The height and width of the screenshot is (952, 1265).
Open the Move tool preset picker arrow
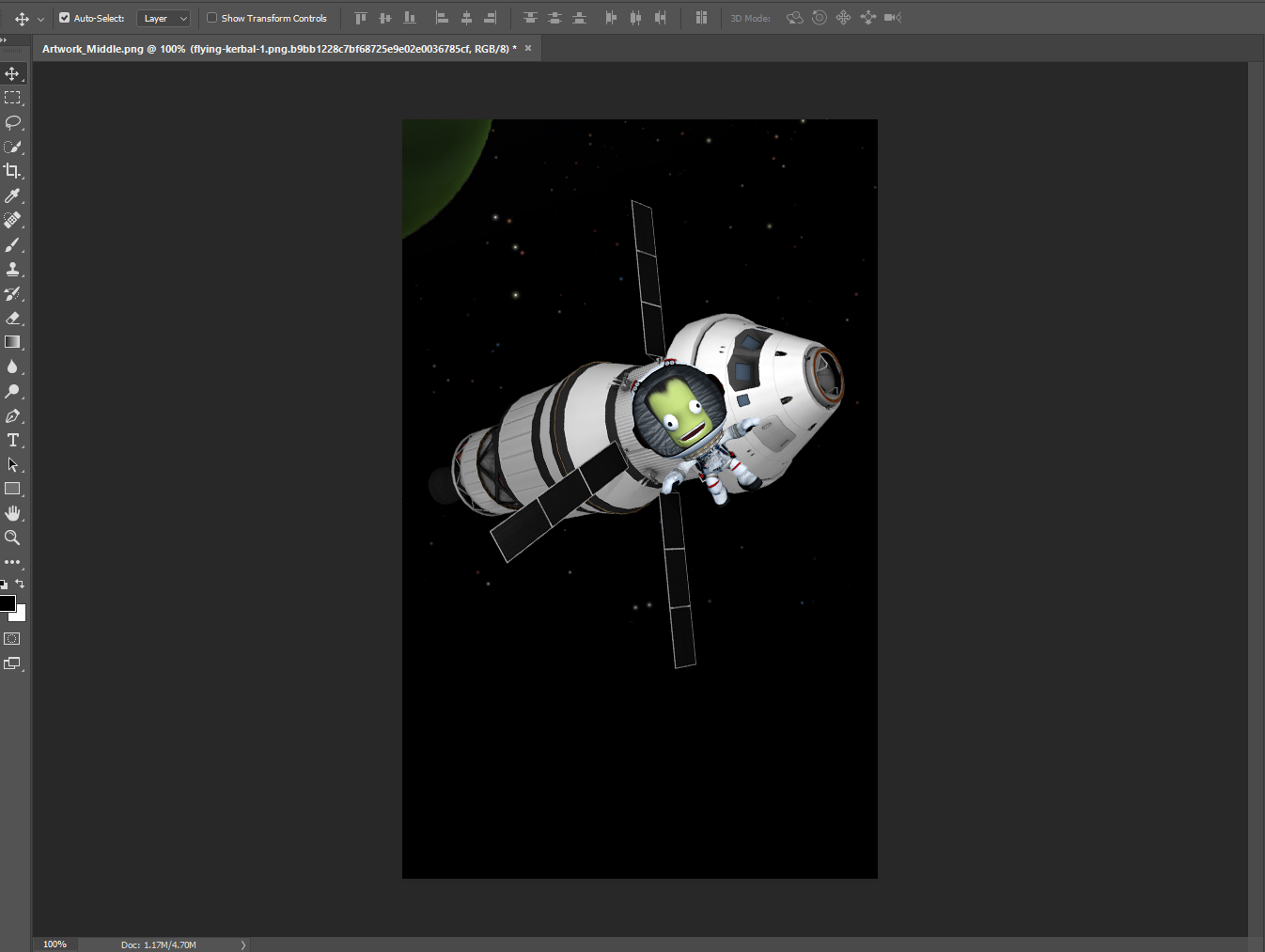pyautogui.click(x=40, y=19)
